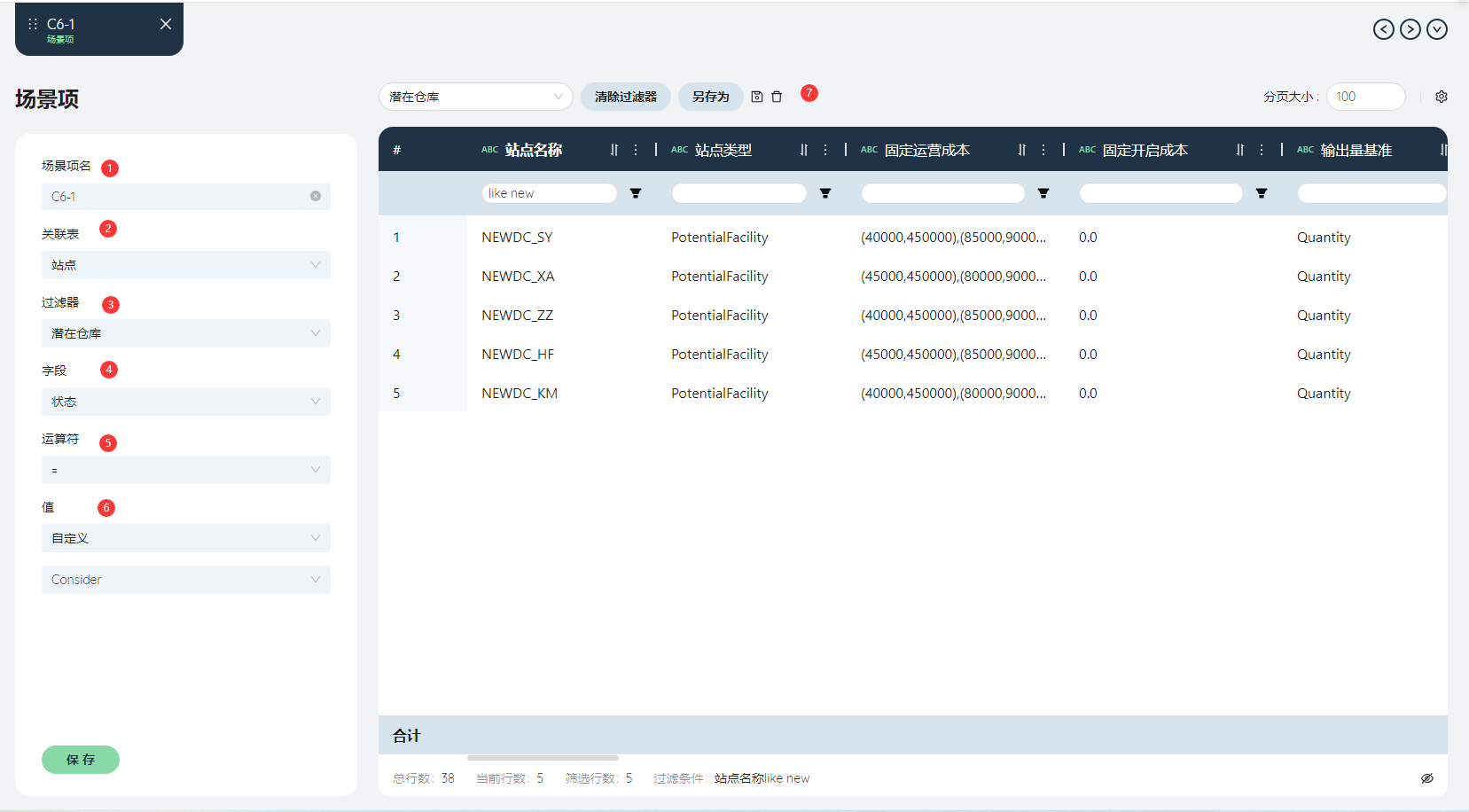Select the NEWDC_ZZ cell
Viewport: 1469px width, 812px height.
pos(517,316)
